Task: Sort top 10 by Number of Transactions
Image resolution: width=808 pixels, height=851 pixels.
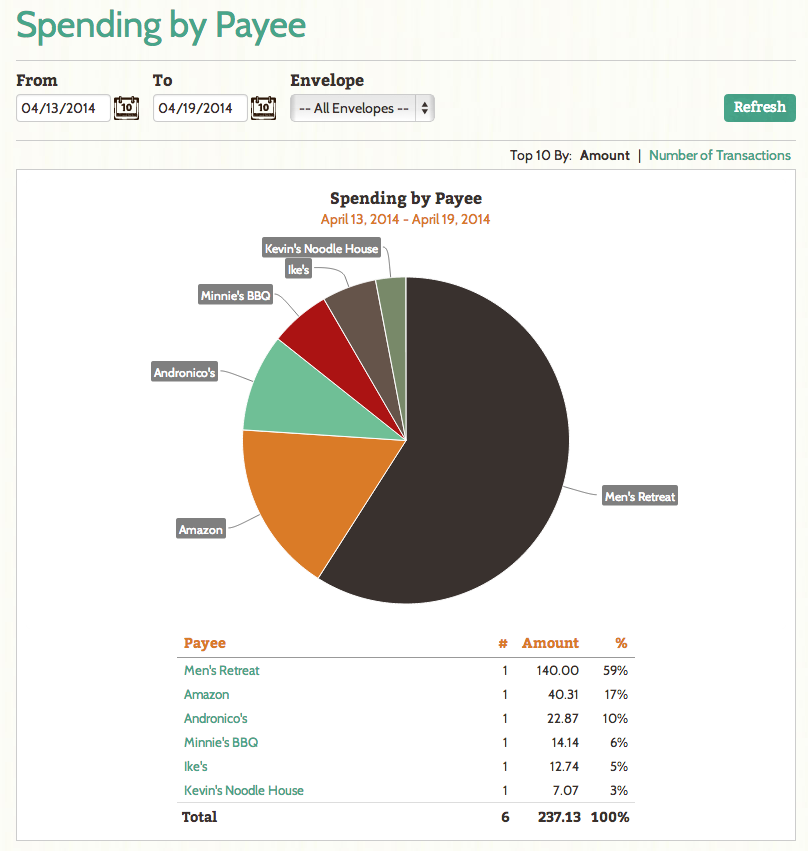Action: [x=720, y=155]
